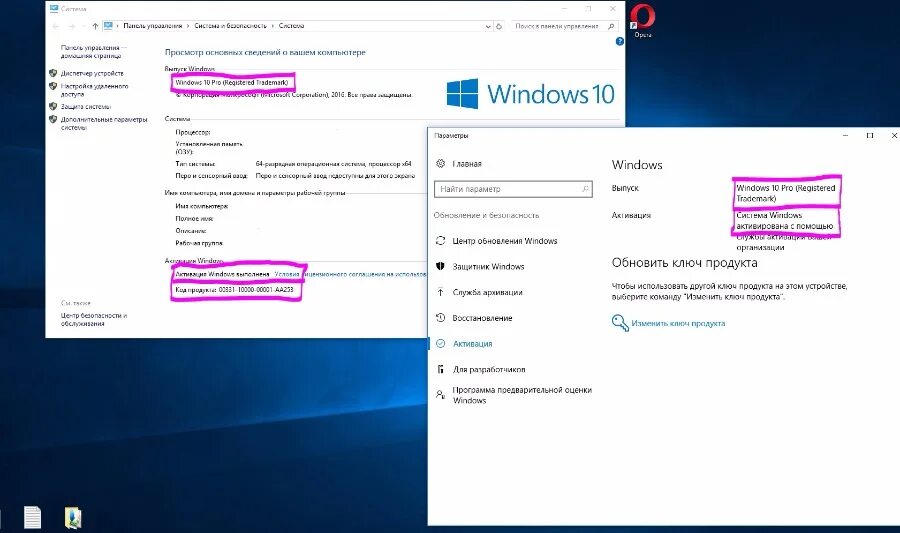Click 'Обновить ключ продукта' heading
The width and height of the screenshot is (900, 533).
tap(684, 263)
